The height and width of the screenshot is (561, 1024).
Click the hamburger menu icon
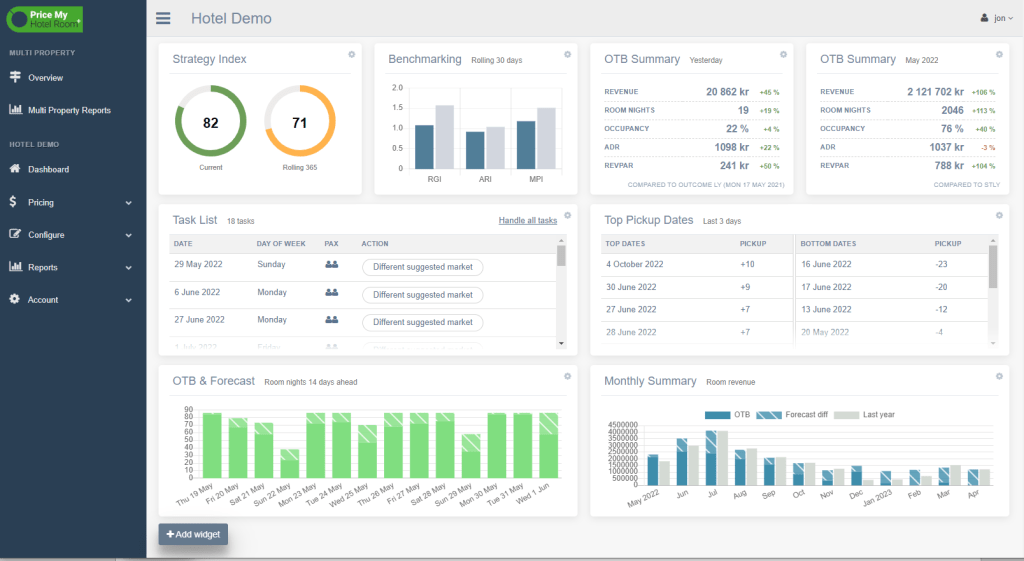(163, 18)
